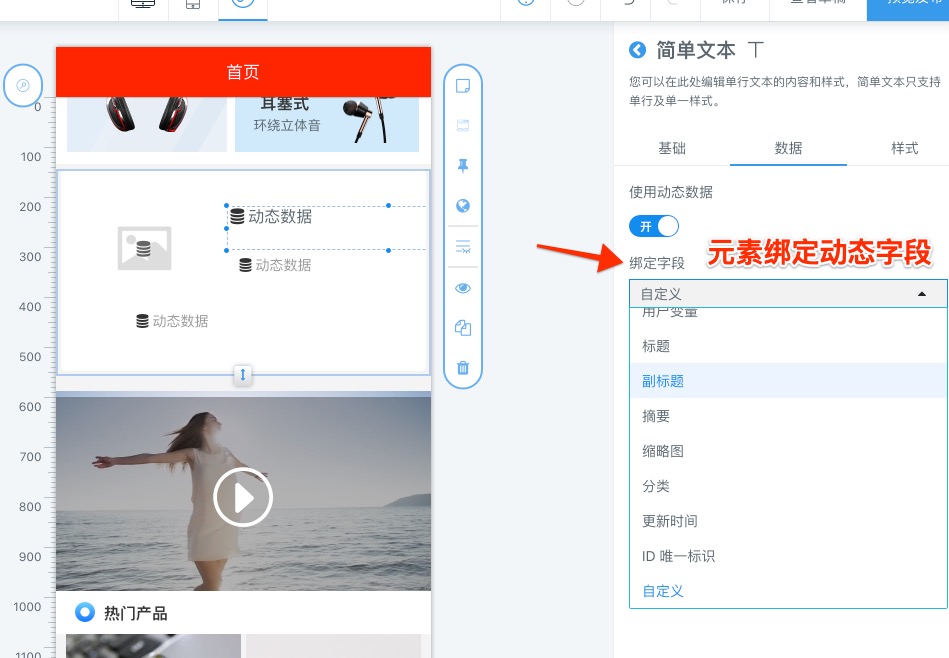Switch to tablet device view in the top bar
Image resolution: width=949 pixels, height=658 pixels.
pos(193,4)
